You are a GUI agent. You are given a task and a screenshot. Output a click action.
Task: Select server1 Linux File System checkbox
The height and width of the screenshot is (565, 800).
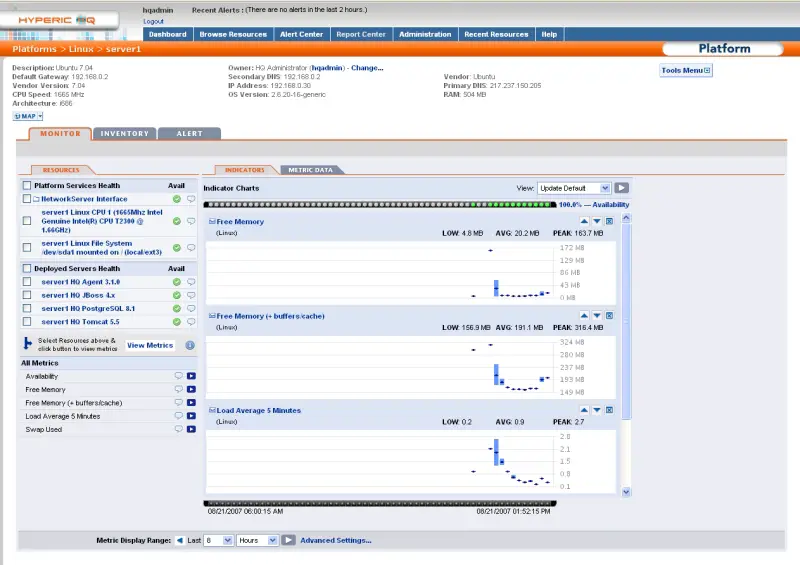(27, 247)
